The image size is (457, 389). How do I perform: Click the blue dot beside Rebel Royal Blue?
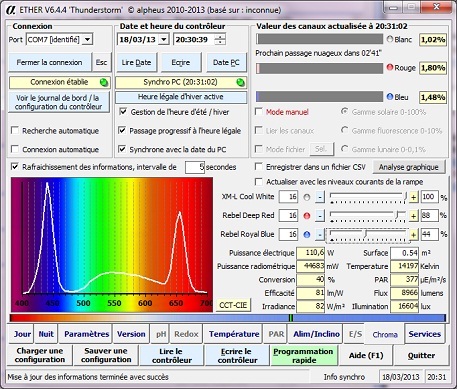click(x=307, y=235)
